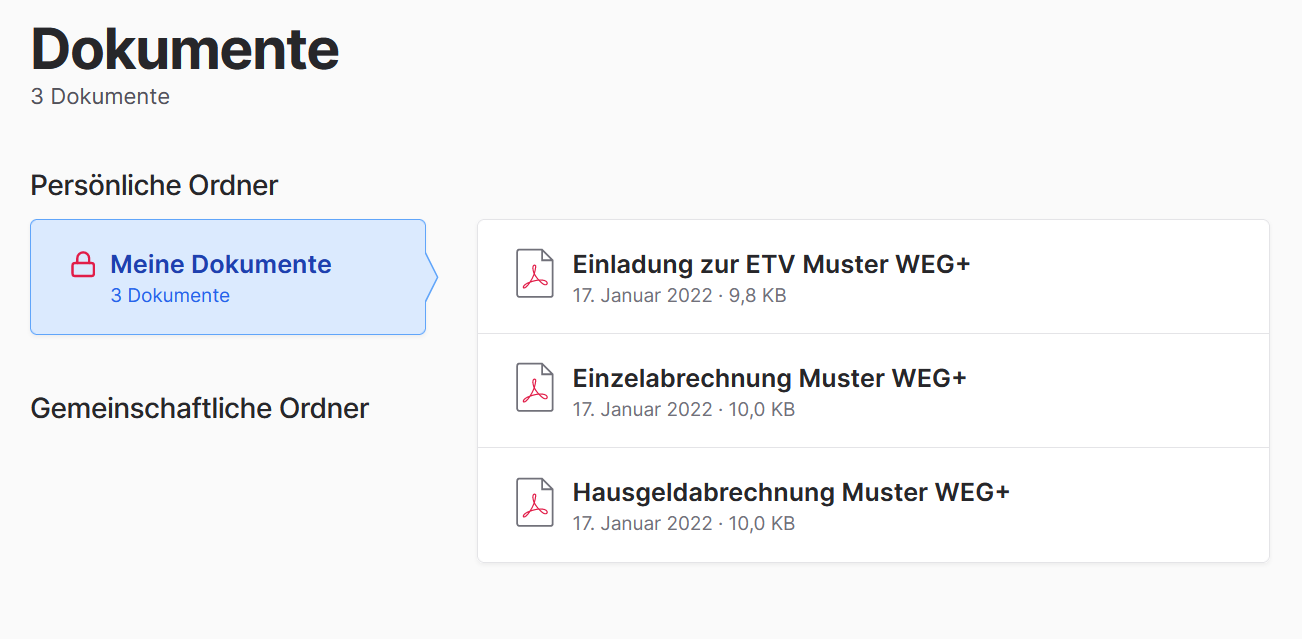This screenshot has width=1302, height=639.
Task: Click the file size of Einzelabrechnung document
Action: pos(761,410)
